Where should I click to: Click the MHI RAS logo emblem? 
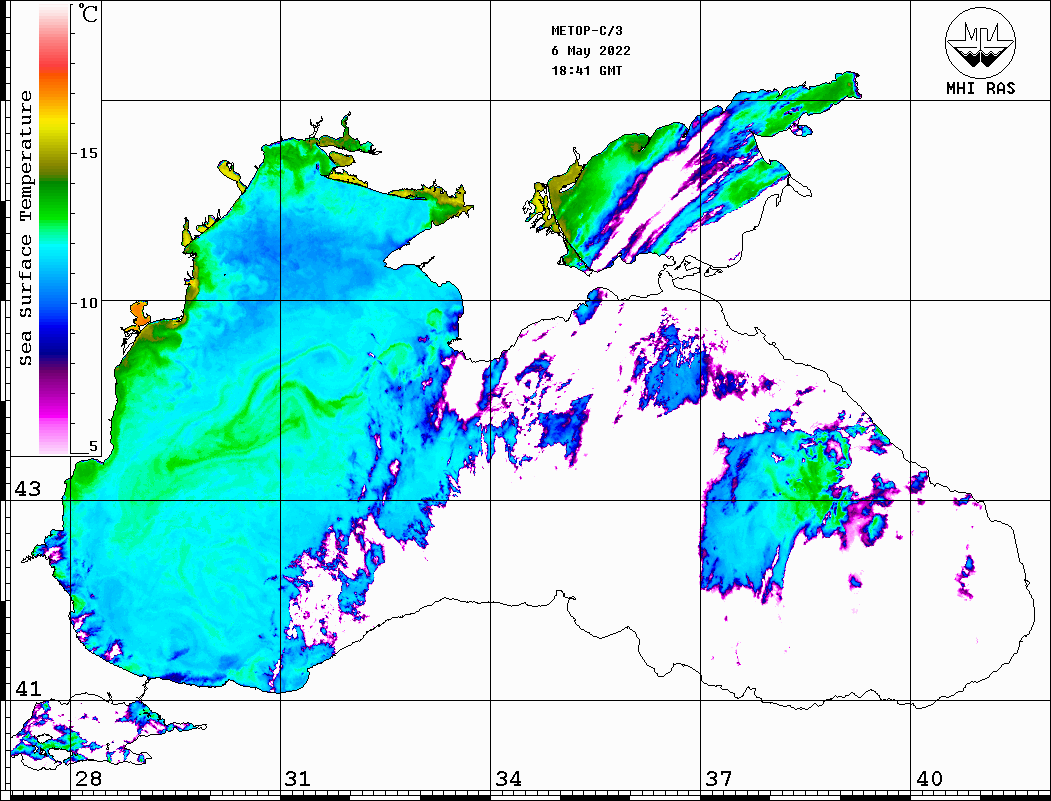tap(980, 41)
